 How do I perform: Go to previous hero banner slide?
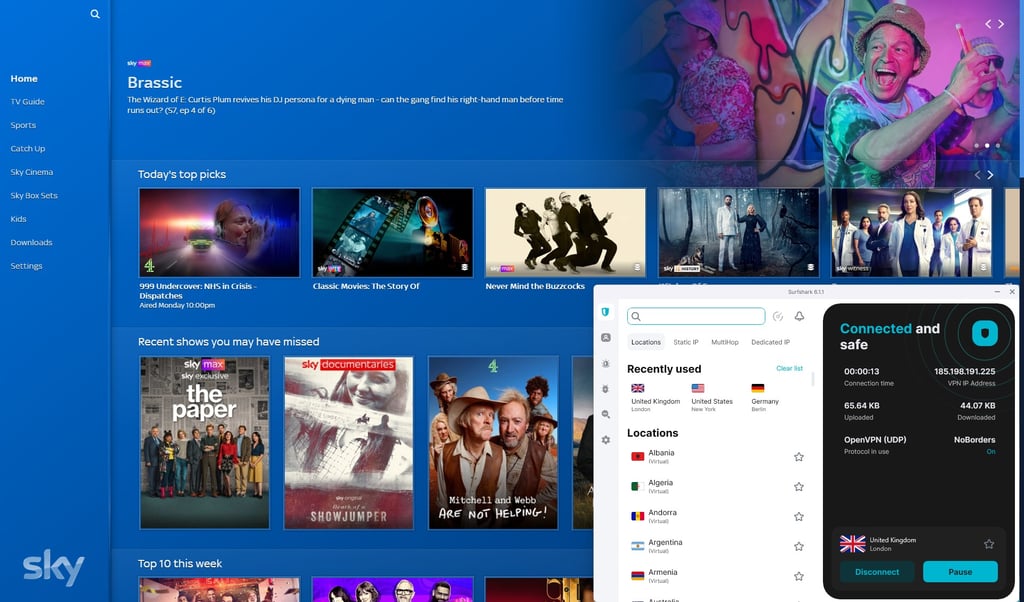[988, 24]
